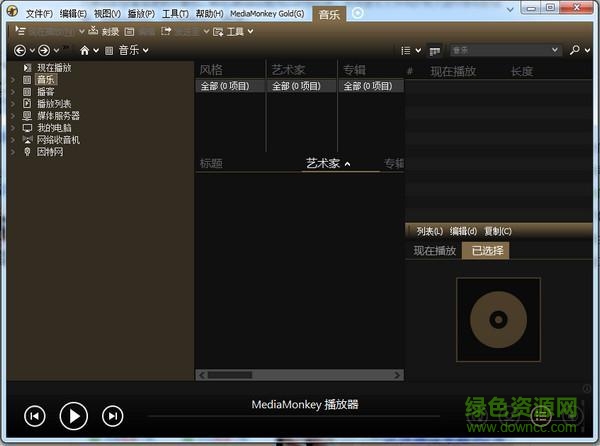Open the 文件(F) menu
600x446 pixels.
(40, 14)
